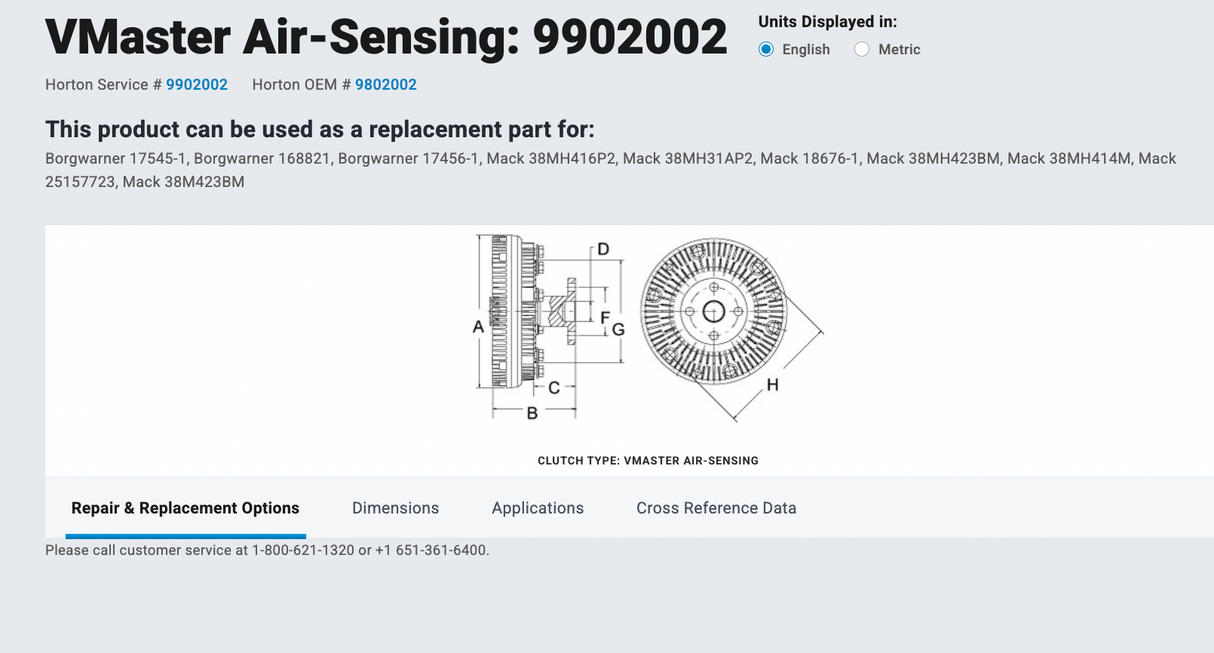Switch units to Metric
Screen dimensions: 1214x653
point(862,49)
